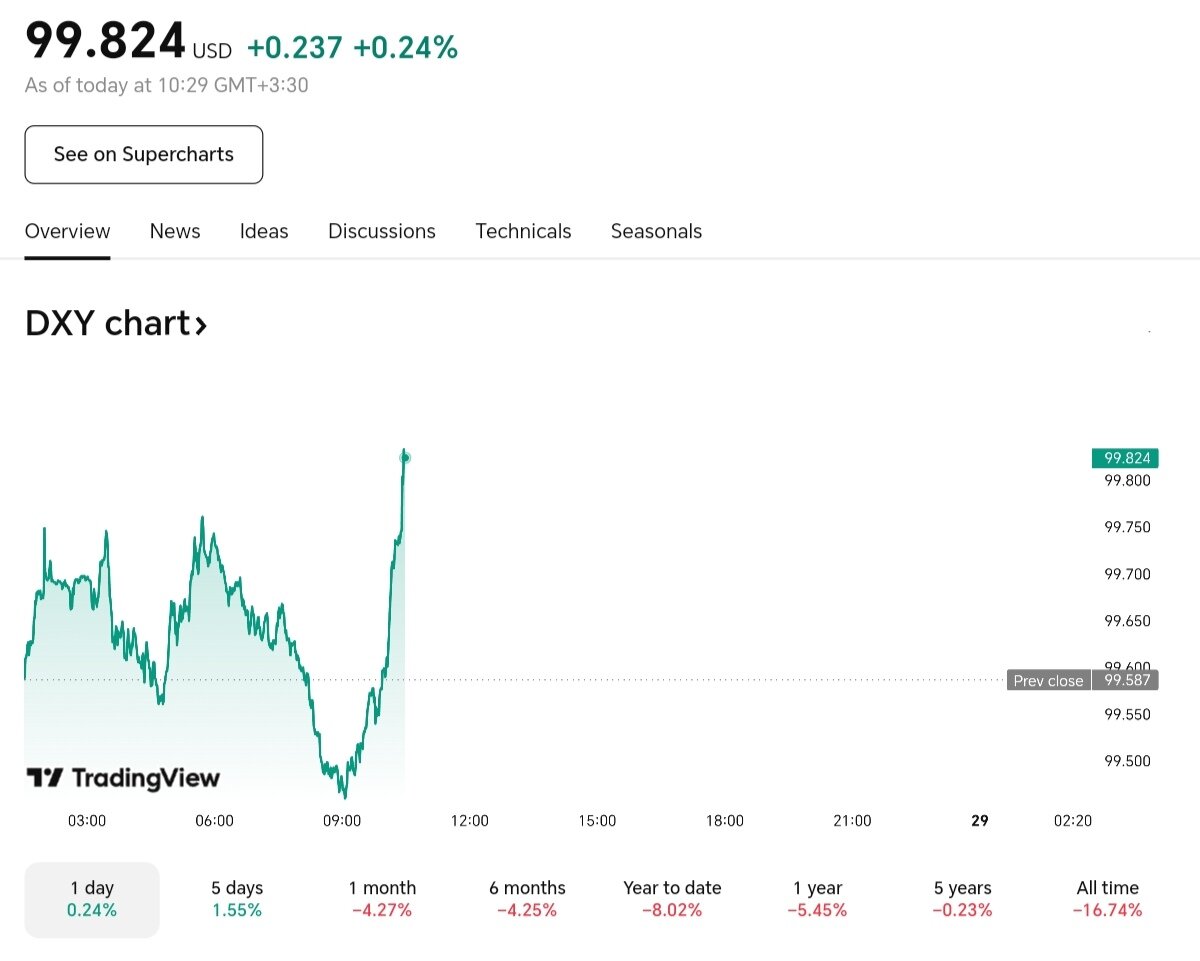Image resolution: width=1200 pixels, height=961 pixels.
Task: Select the 1 day time range
Action: tap(92, 899)
